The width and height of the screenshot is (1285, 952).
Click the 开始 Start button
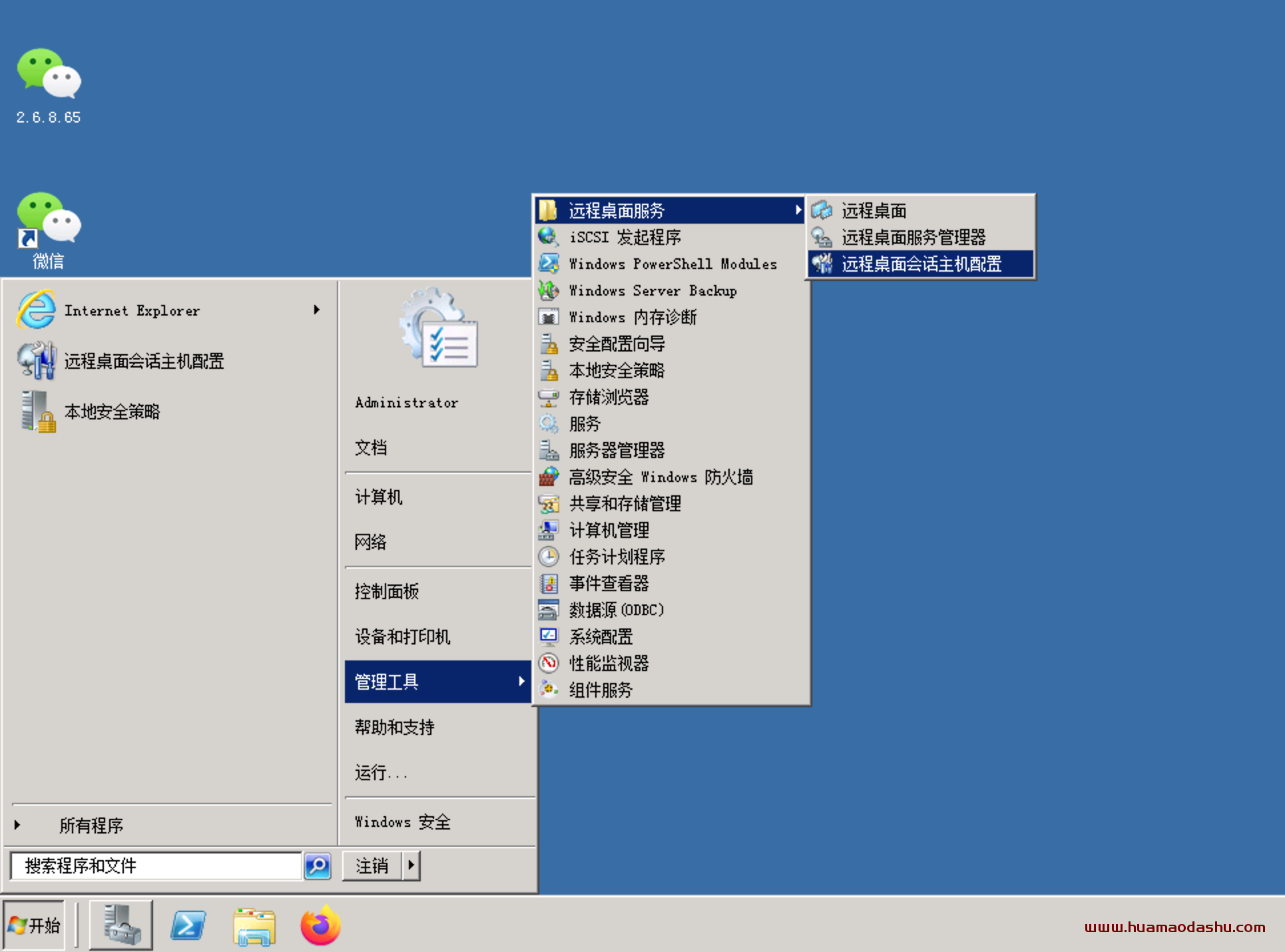pyautogui.click(x=34, y=925)
